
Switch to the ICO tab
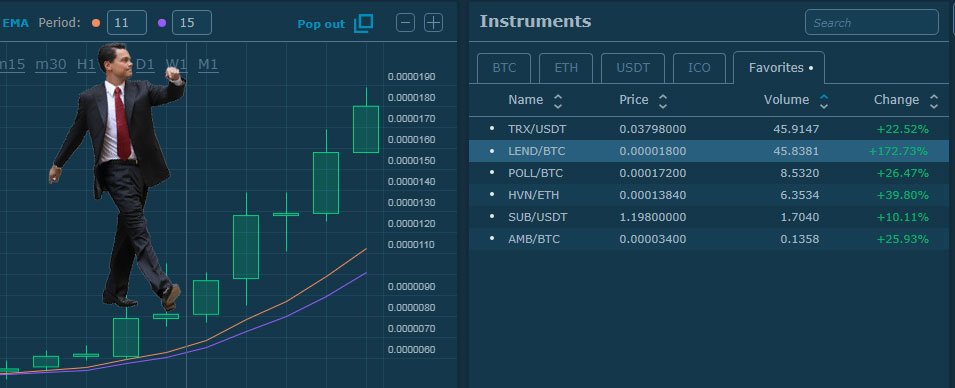pyautogui.click(x=699, y=68)
